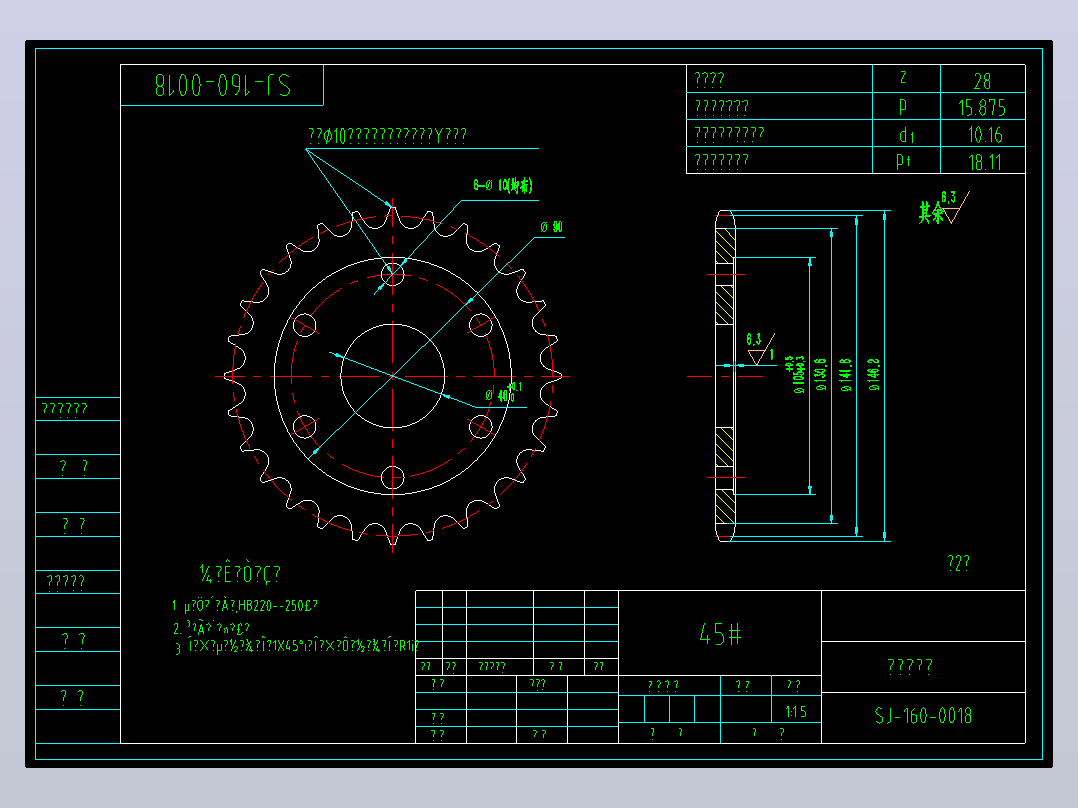Screen dimensions: 1078x808
Task: Click the leader note containing ø10 above the sprocket
Action: 387,135
